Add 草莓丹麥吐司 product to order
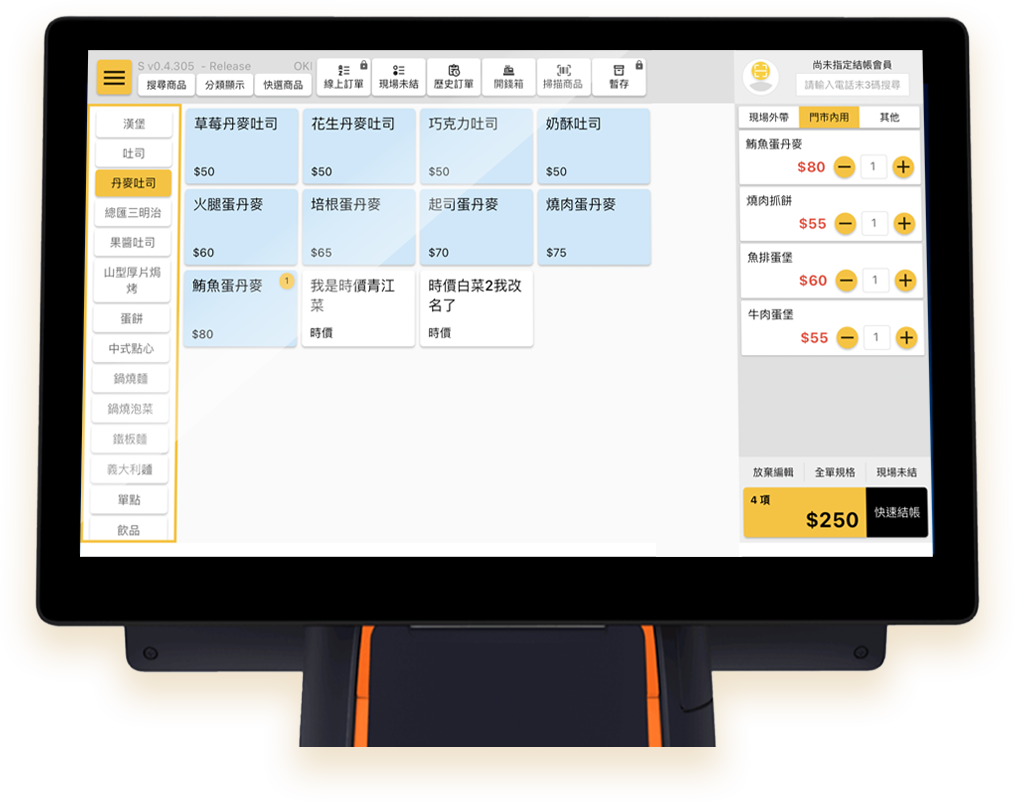The width and height of the screenshot is (1015, 802). [241, 146]
